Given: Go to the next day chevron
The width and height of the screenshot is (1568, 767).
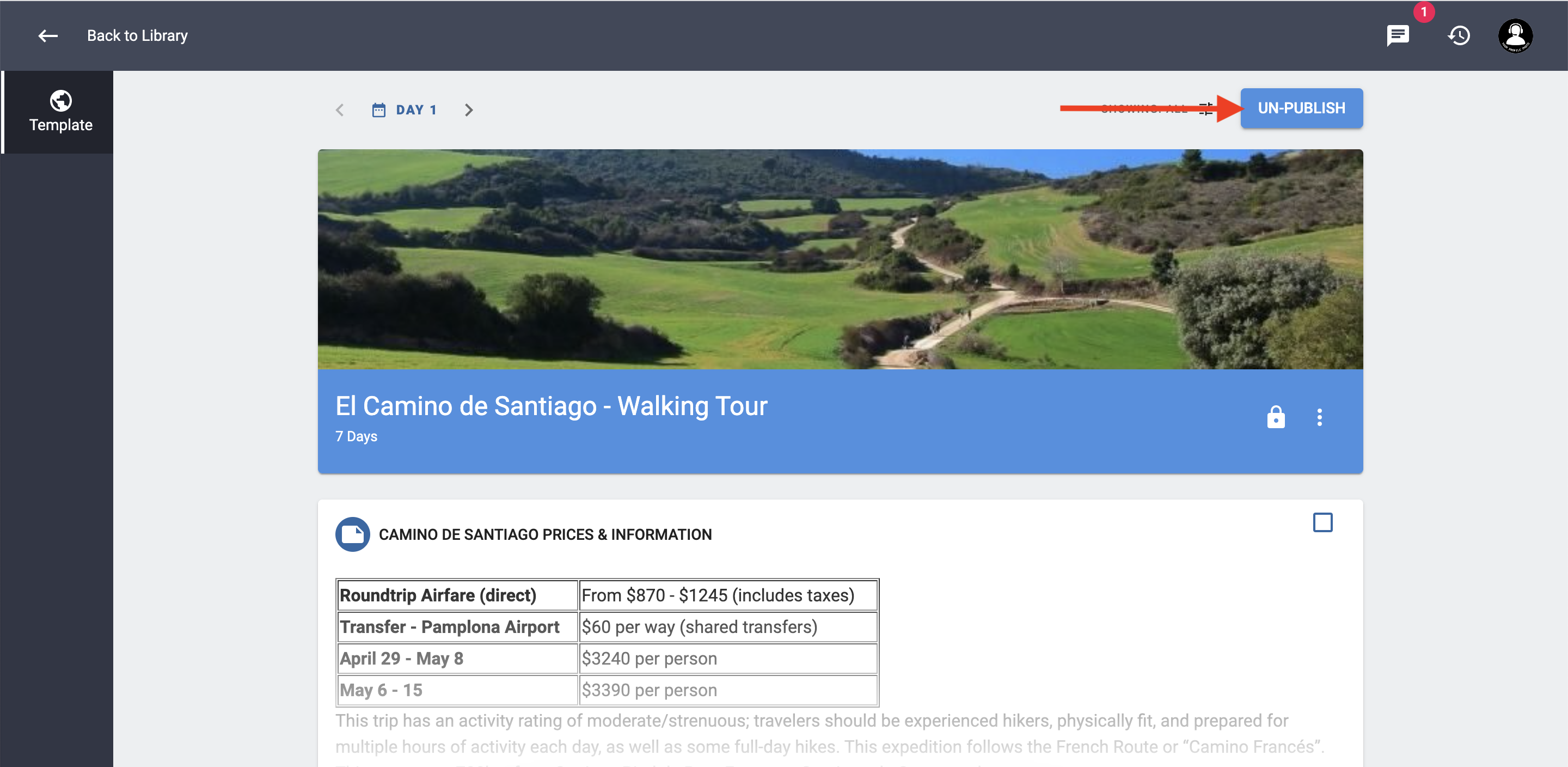Looking at the screenshot, I should pyautogui.click(x=468, y=110).
